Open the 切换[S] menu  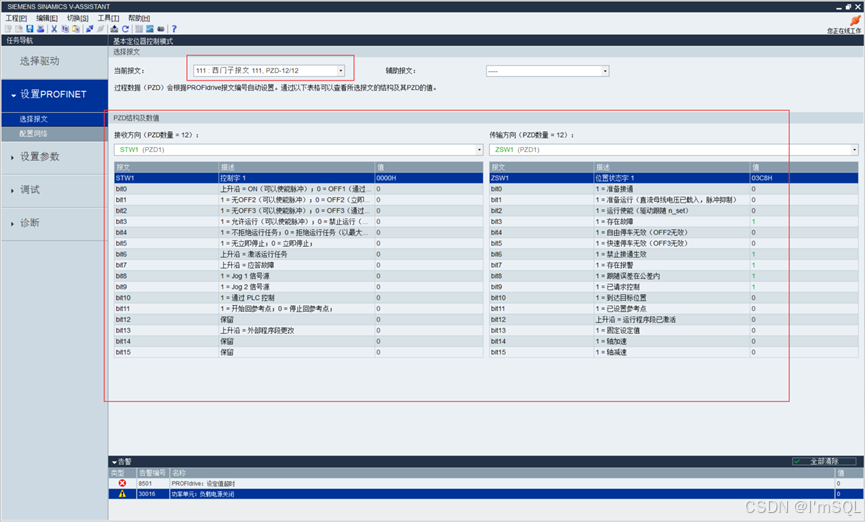tap(78, 18)
